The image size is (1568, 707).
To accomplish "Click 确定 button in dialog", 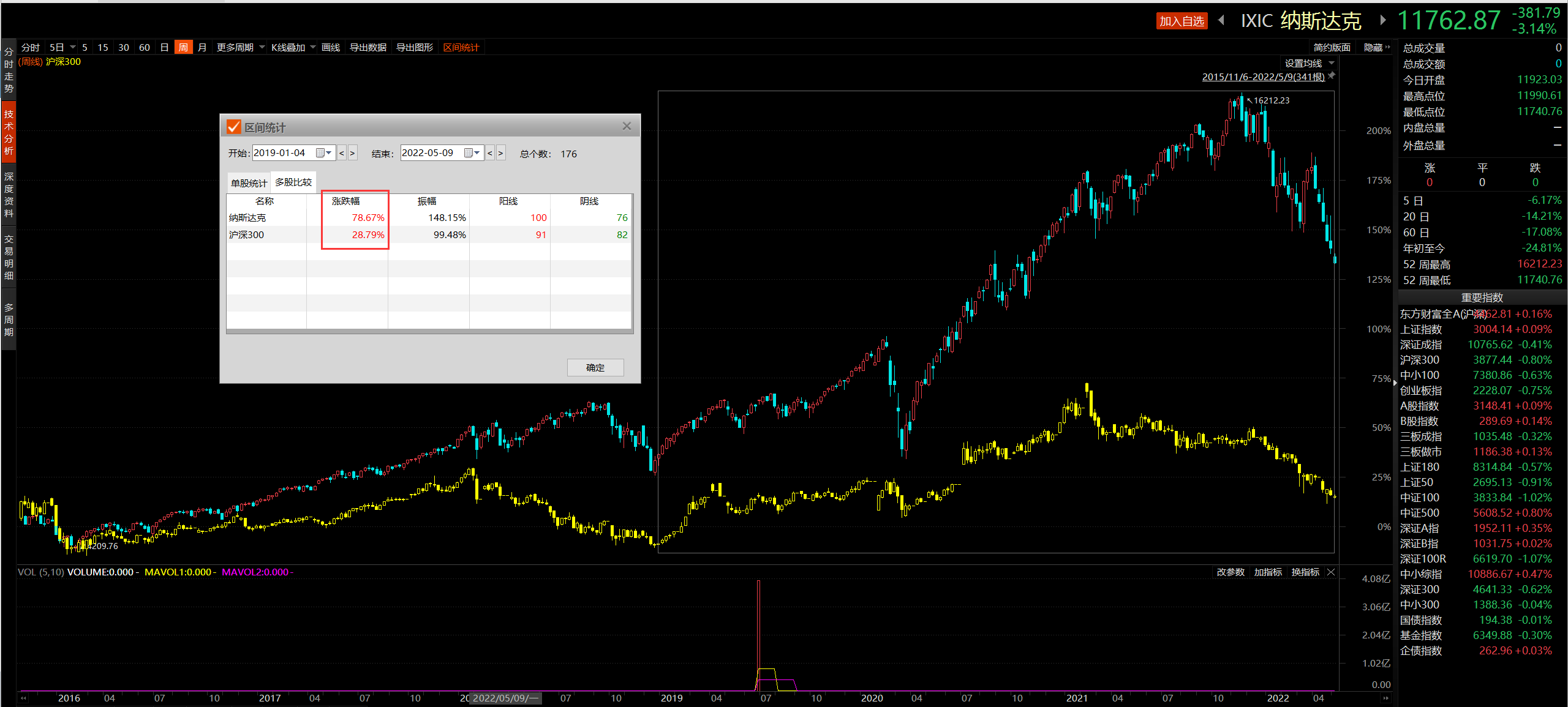I will pyautogui.click(x=595, y=367).
